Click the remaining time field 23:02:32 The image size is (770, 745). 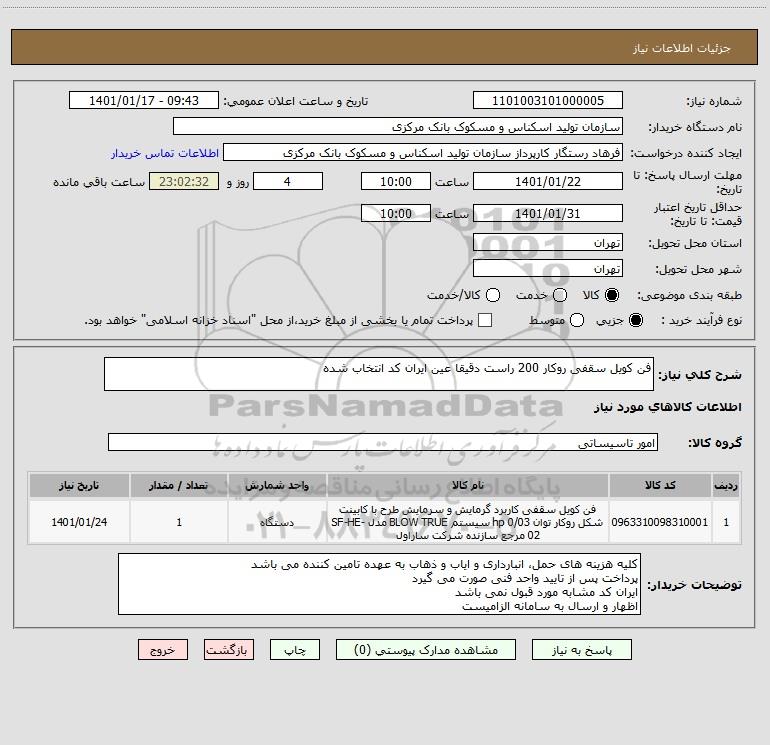[184, 181]
